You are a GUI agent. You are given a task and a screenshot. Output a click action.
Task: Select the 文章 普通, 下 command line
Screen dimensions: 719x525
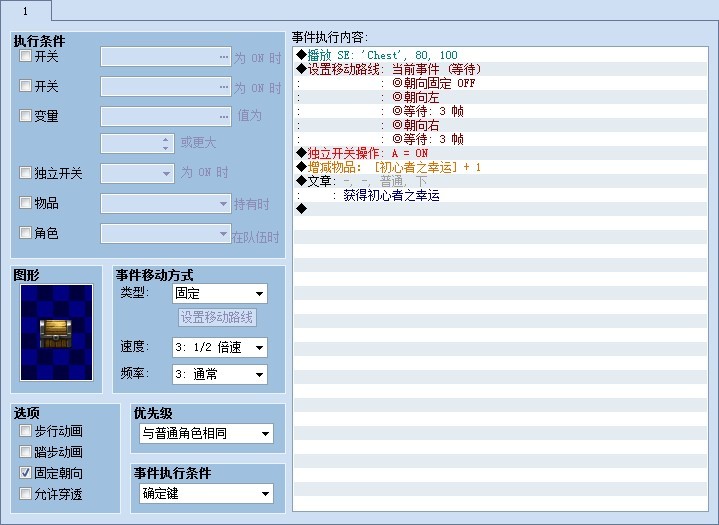(x=500, y=181)
